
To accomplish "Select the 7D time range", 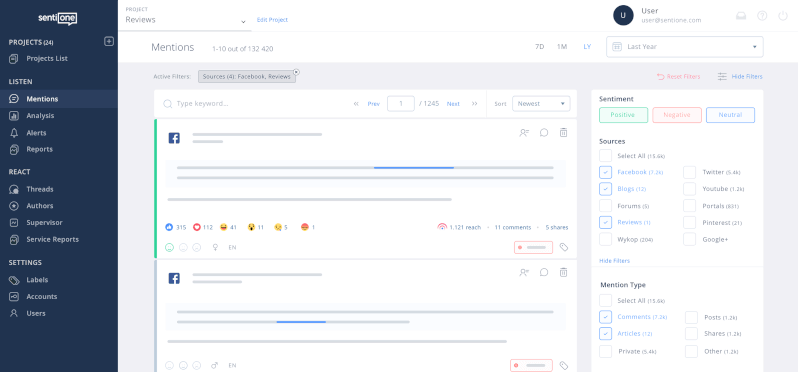I will 539,46.
